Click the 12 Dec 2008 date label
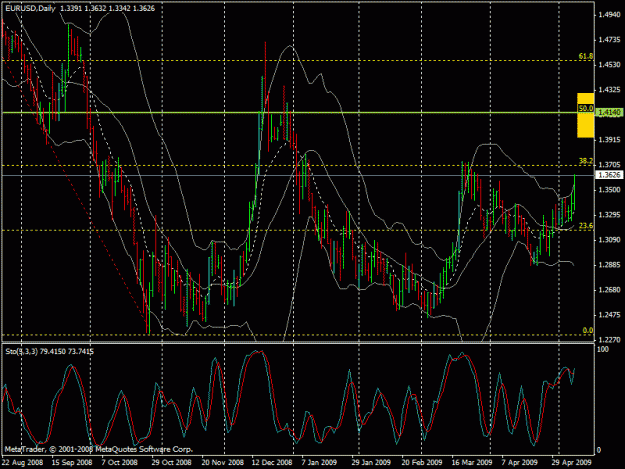Viewport: 625px width, 469px height. pyautogui.click(x=271, y=462)
